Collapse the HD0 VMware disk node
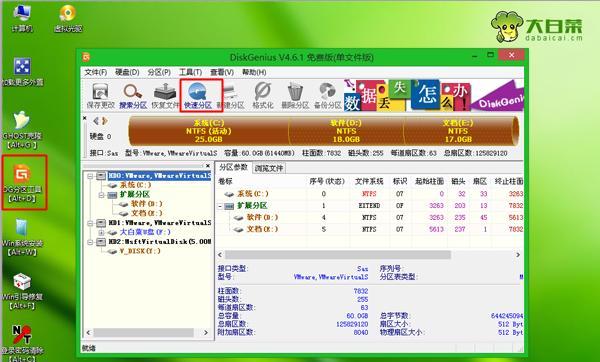This screenshot has height=362, width=600. pos(90,176)
